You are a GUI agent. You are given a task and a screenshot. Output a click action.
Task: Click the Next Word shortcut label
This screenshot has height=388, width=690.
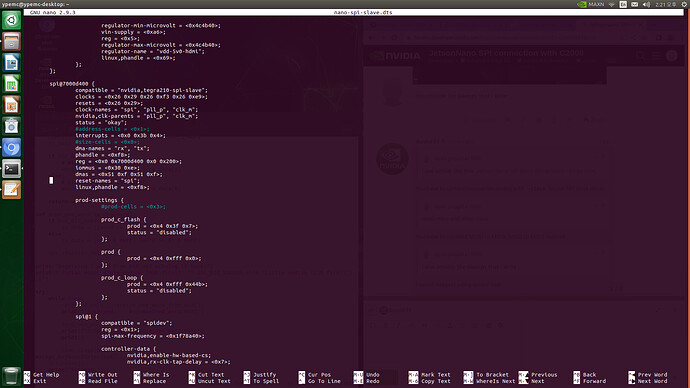coord(653,381)
